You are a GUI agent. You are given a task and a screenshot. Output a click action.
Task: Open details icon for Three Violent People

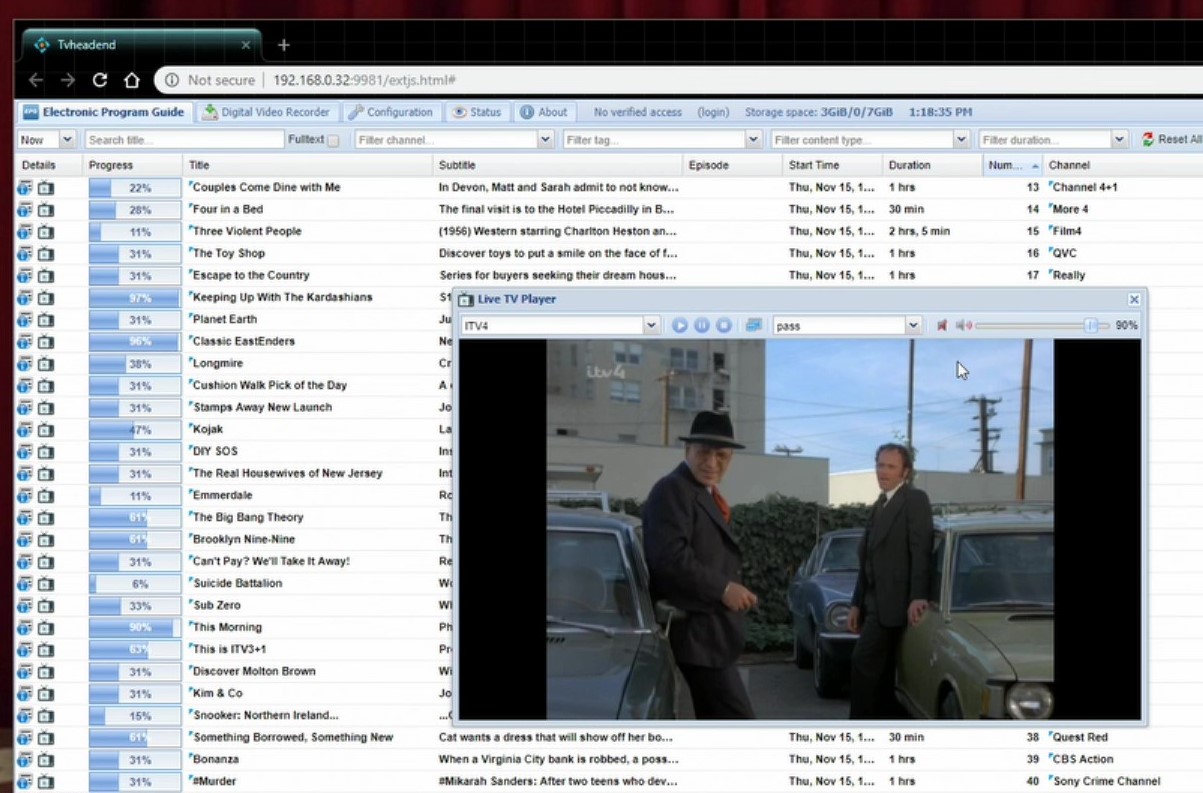click(x=25, y=231)
